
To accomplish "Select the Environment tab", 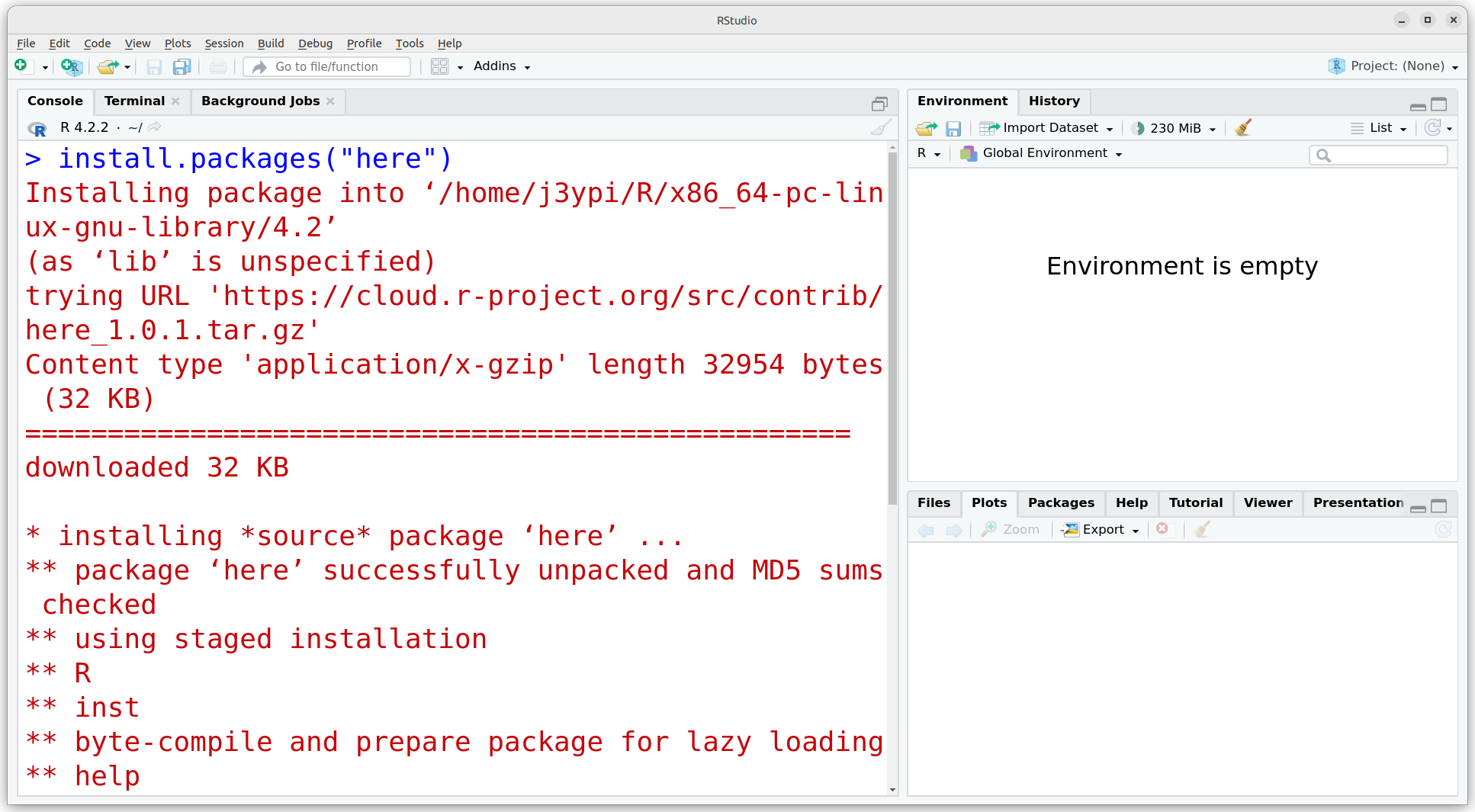I will coord(962,101).
